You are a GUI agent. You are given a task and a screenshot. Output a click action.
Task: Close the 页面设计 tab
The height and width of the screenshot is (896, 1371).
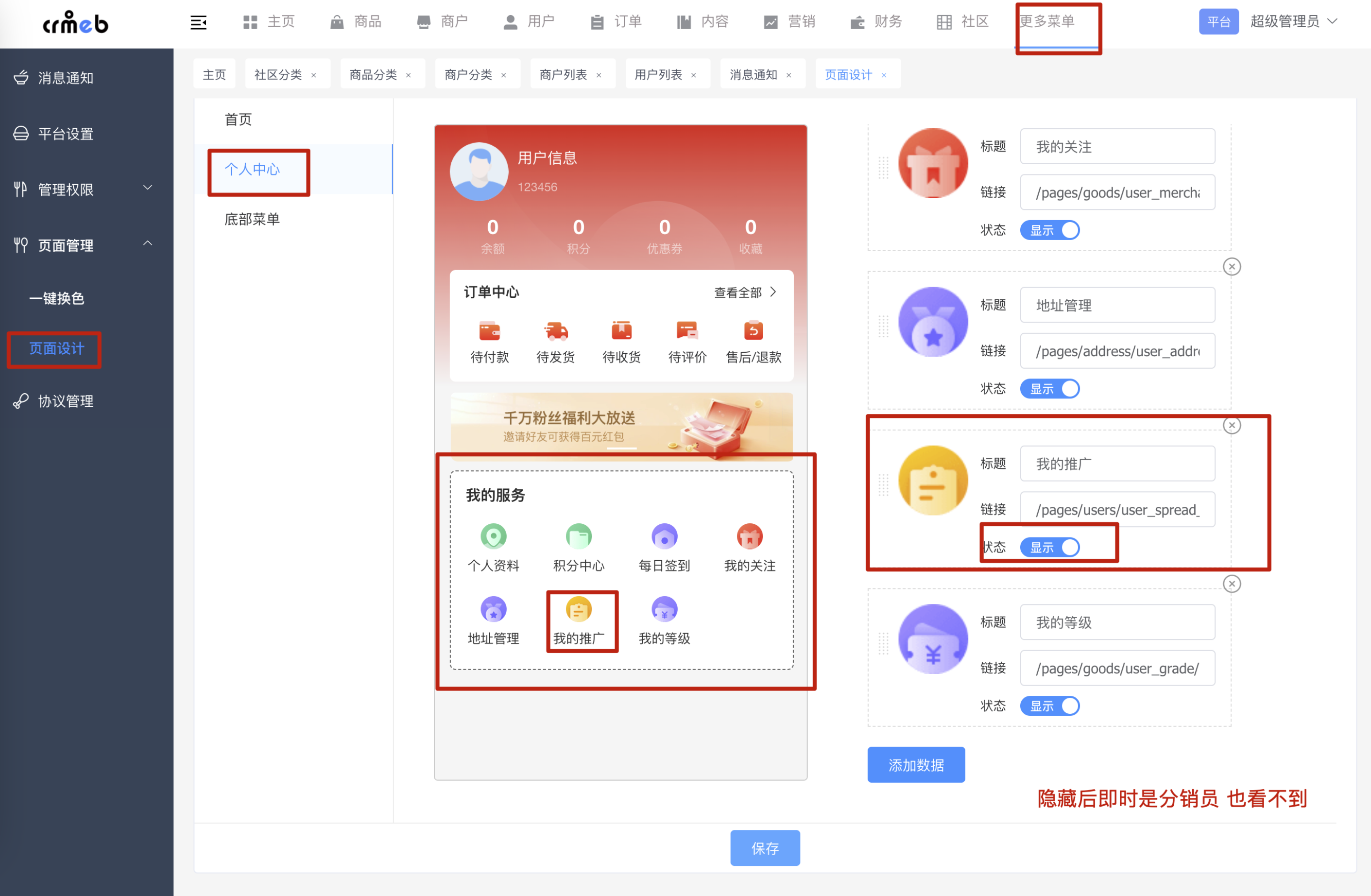tap(884, 75)
